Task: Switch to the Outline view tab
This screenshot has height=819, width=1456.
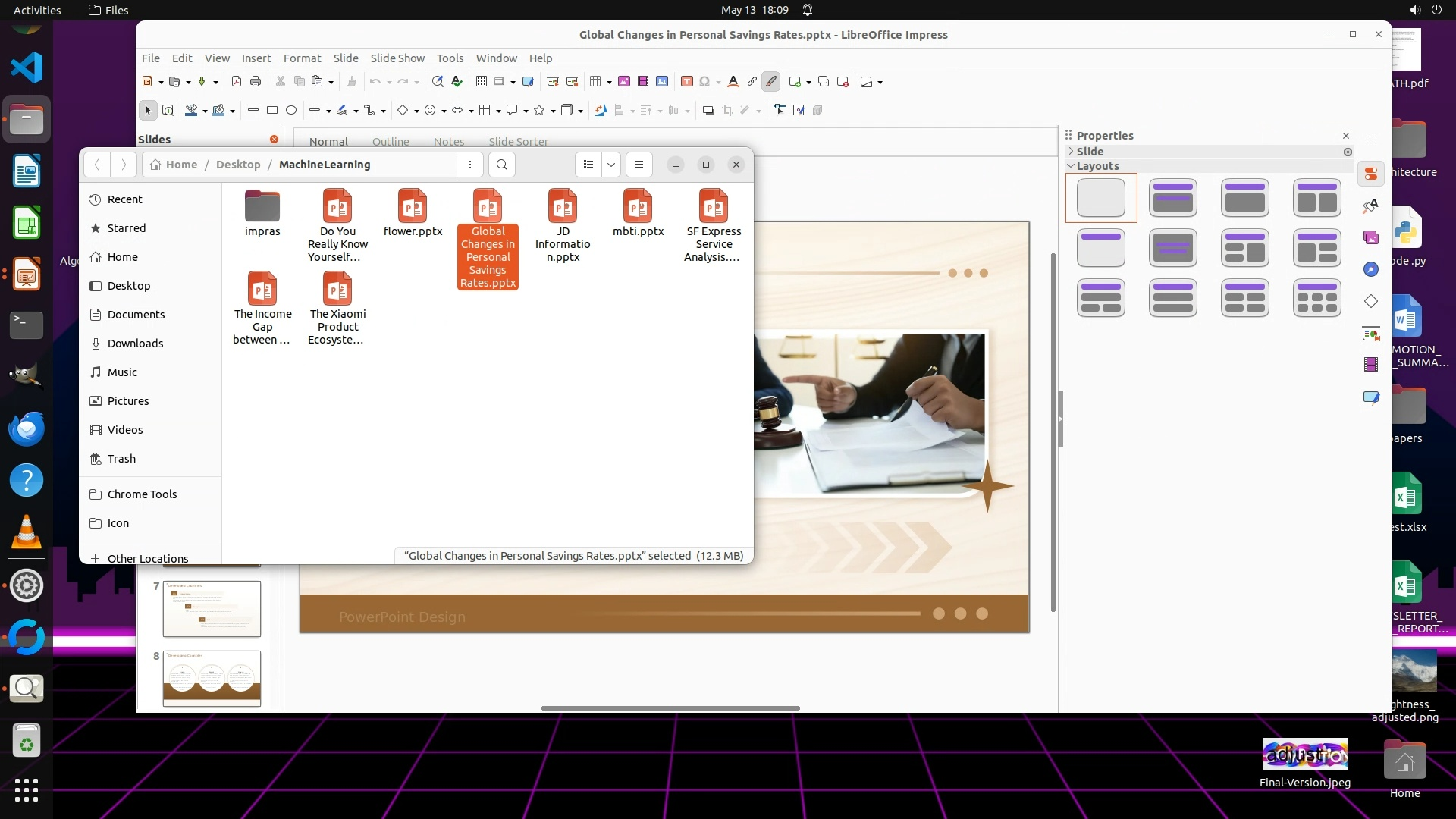Action: tap(391, 142)
